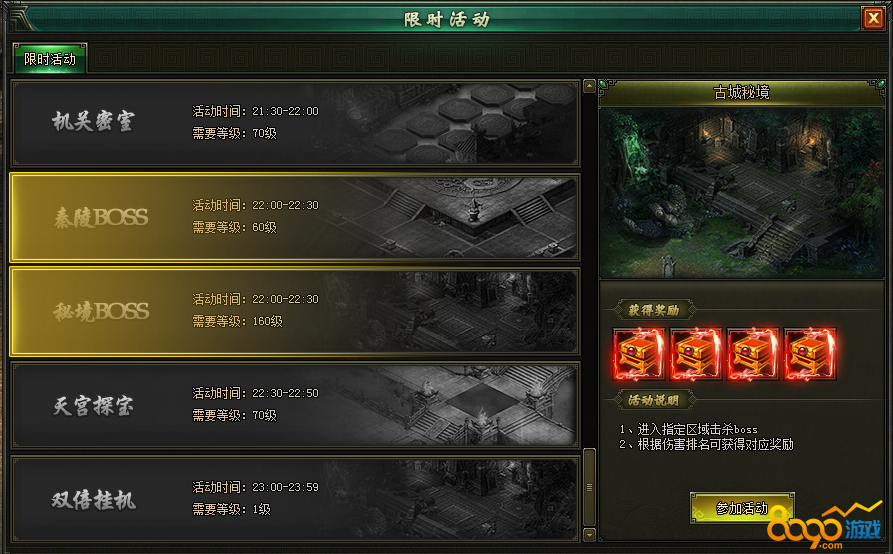Click the first treasure chest reward icon

(639, 354)
